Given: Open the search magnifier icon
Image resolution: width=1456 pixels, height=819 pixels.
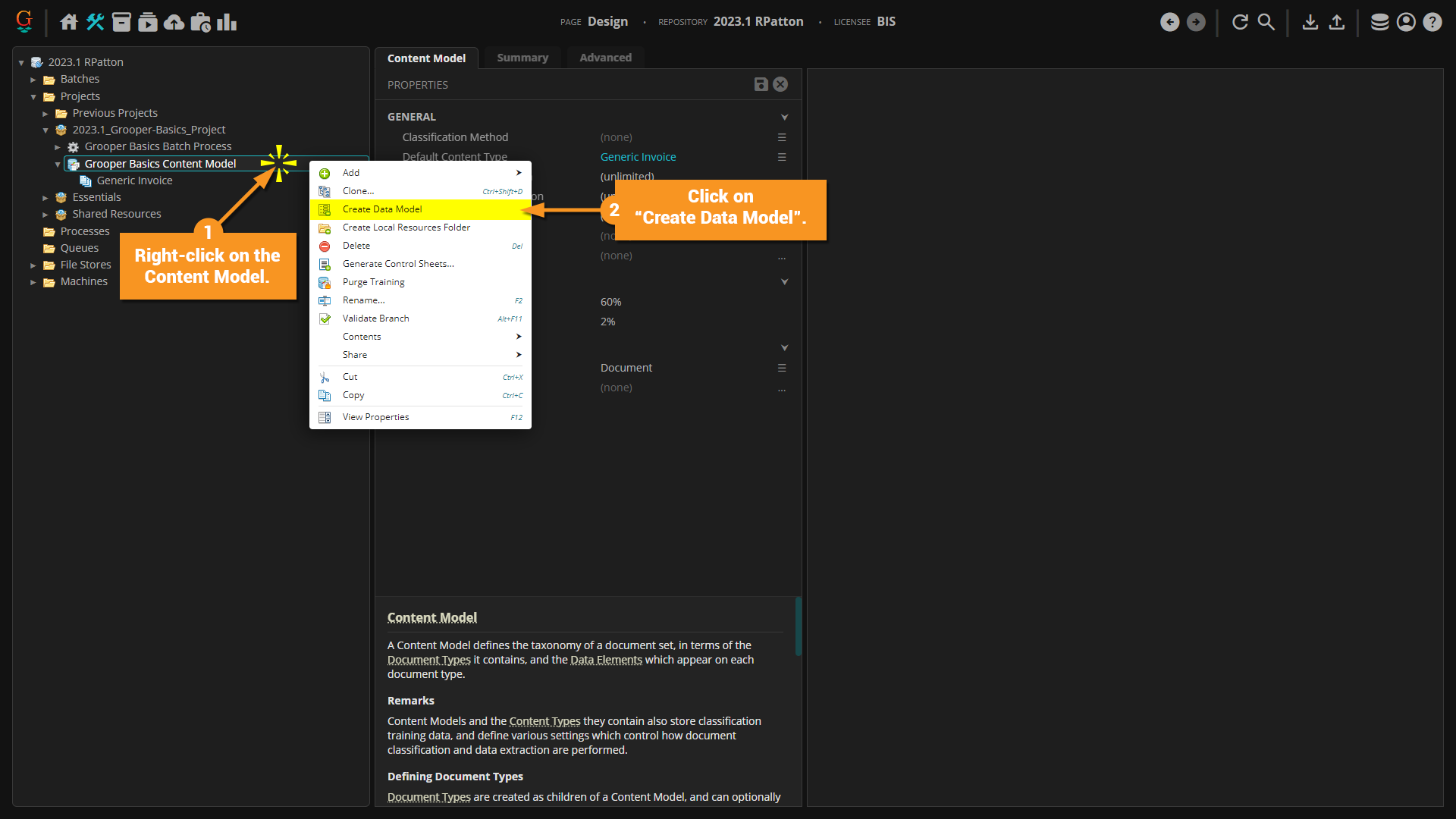Looking at the screenshot, I should (x=1266, y=22).
